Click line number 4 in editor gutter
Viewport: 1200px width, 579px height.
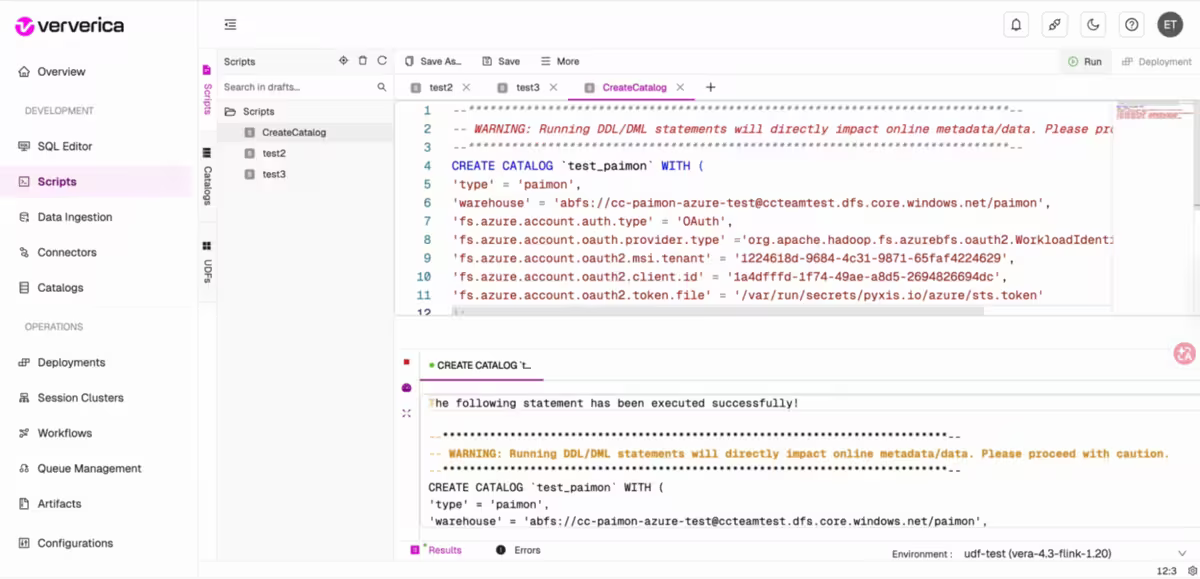[x=427, y=166]
